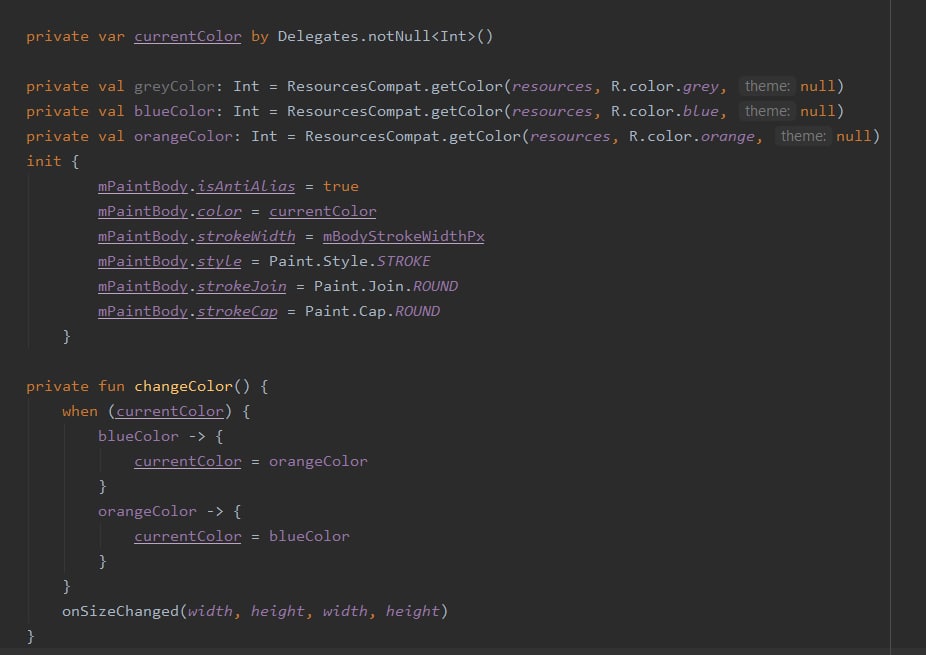Click the theme: hint on the blueColor line

767,112
